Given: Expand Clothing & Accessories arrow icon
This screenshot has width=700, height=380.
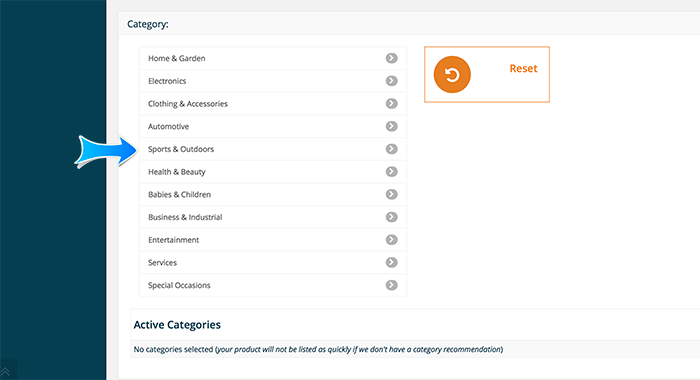Looking at the screenshot, I should point(392,104).
